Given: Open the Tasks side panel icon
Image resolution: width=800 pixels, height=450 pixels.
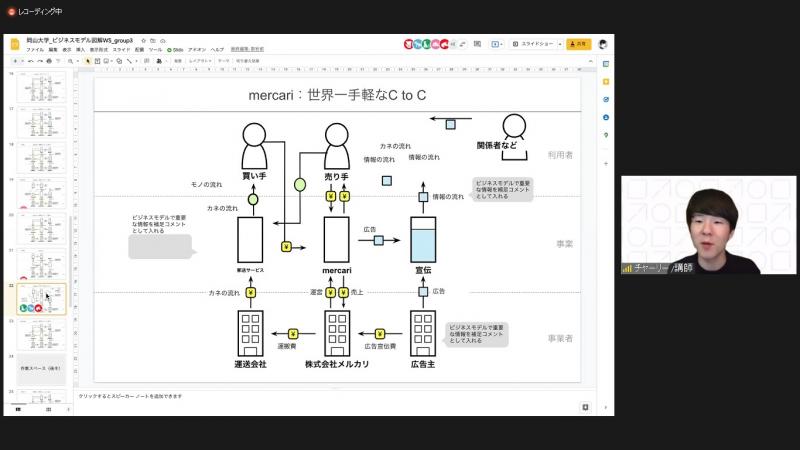Looking at the screenshot, I should click(x=606, y=99).
